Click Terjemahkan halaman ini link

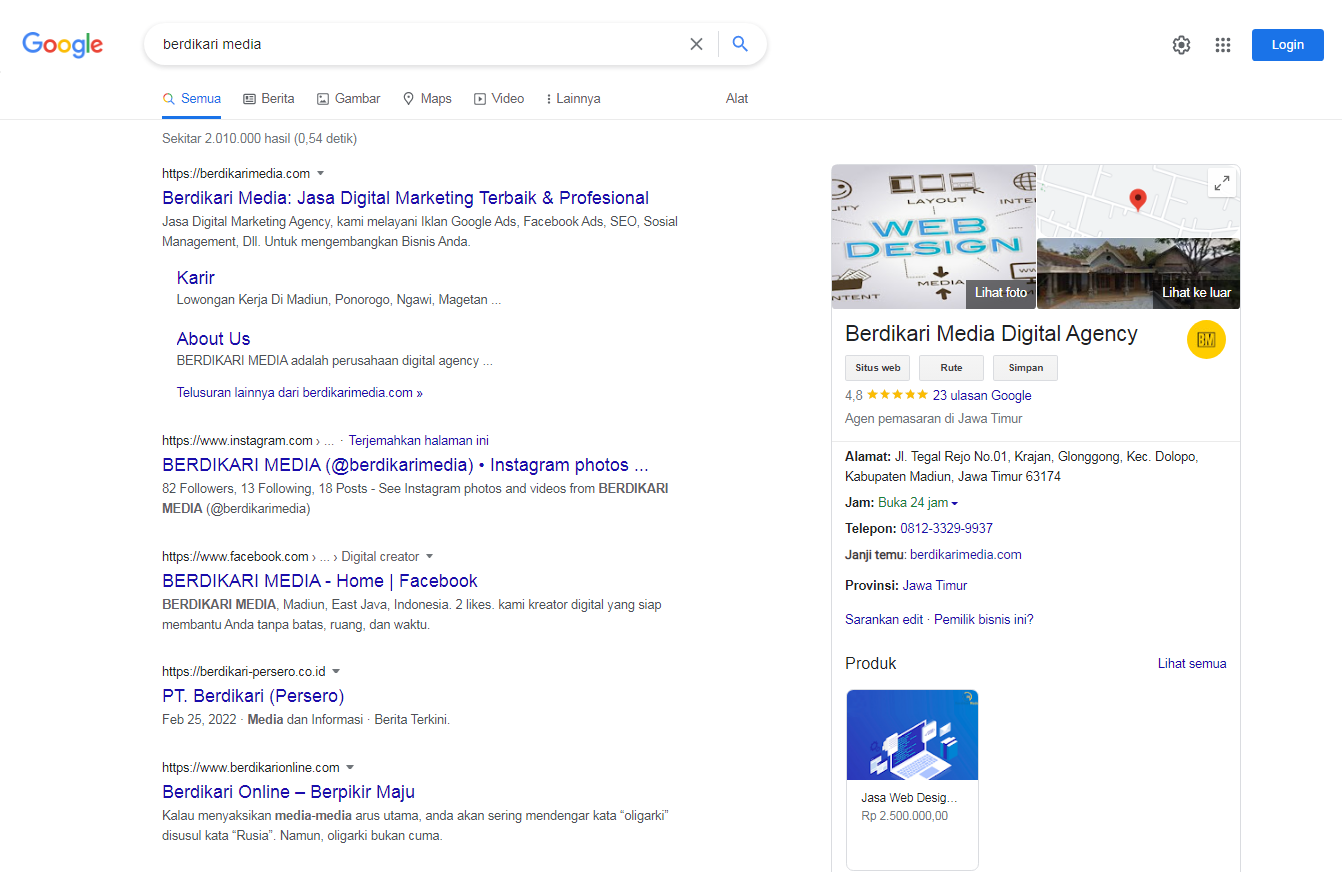coord(418,440)
